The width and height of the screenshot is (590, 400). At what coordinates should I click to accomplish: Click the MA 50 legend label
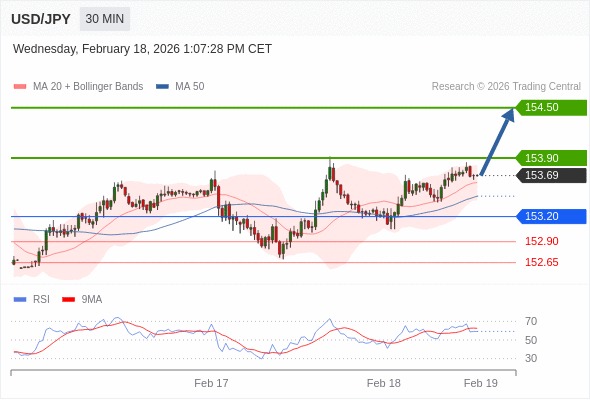click(190, 87)
